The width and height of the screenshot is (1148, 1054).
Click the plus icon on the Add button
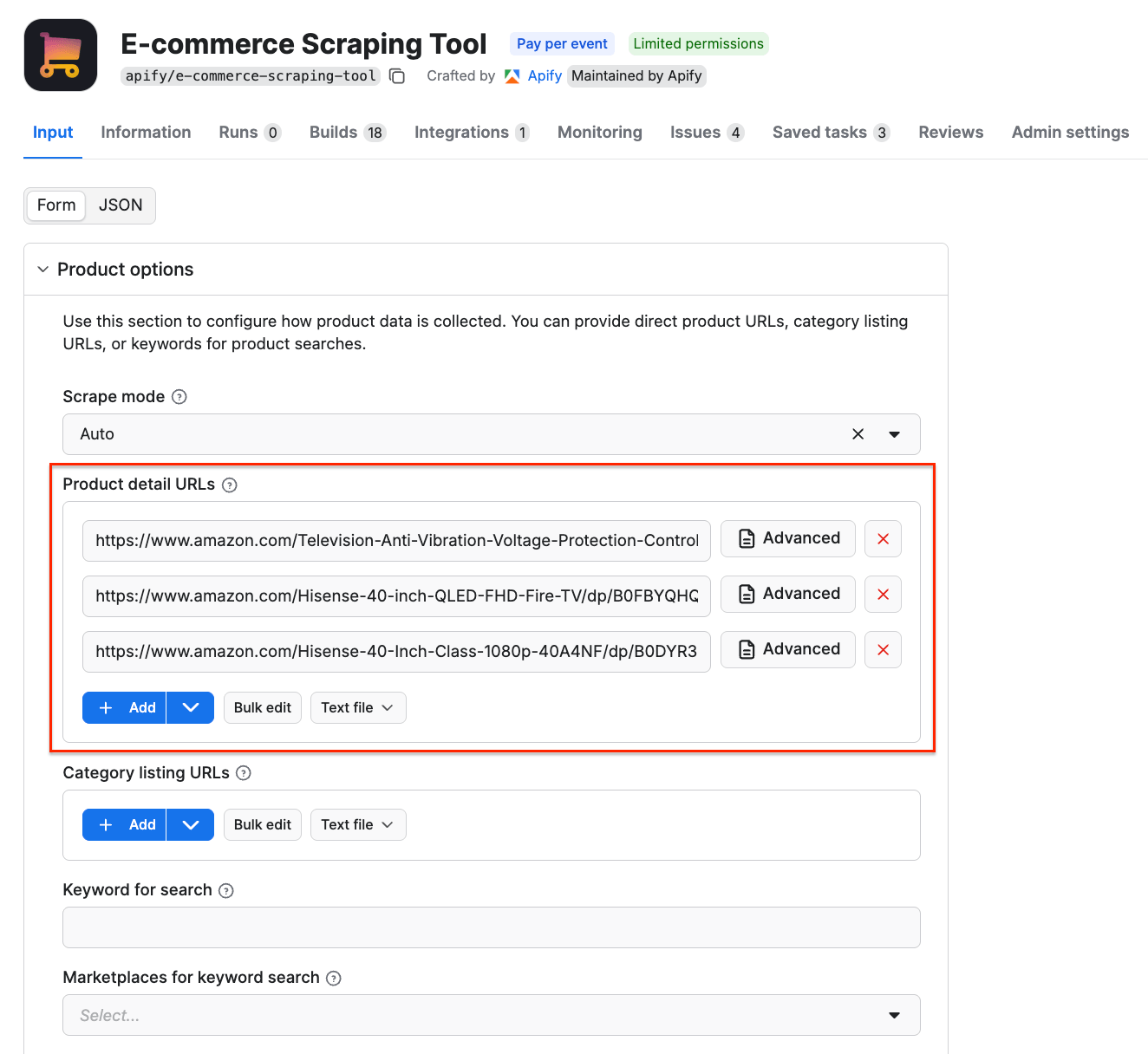pos(106,707)
